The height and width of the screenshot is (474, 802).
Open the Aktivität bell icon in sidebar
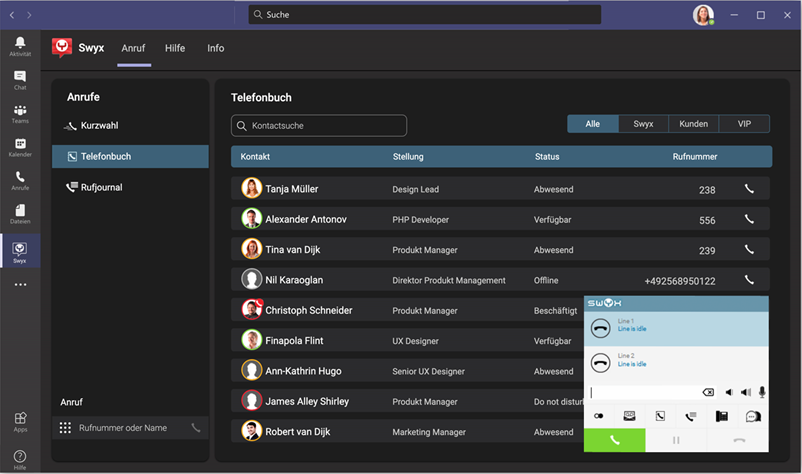tap(20, 46)
